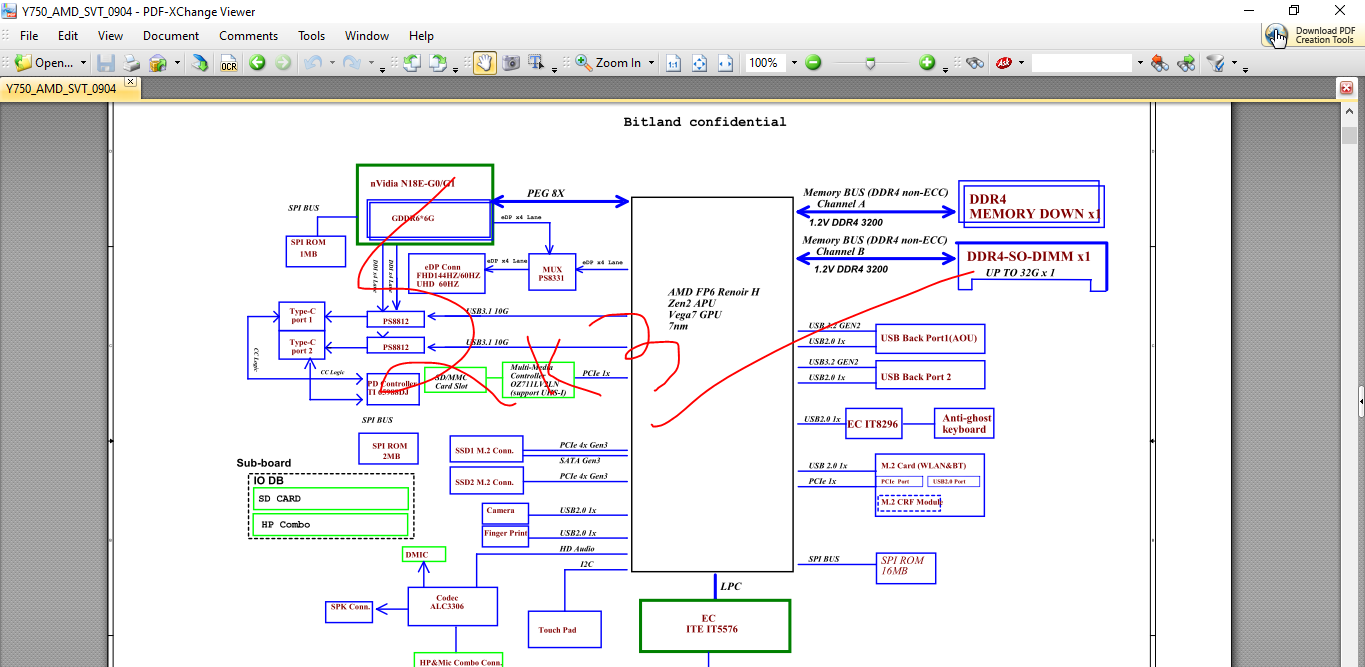The height and width of the screenshot is (667, 1365).
Task: Click the Scan to PDF icon
Action: (158, 62)
